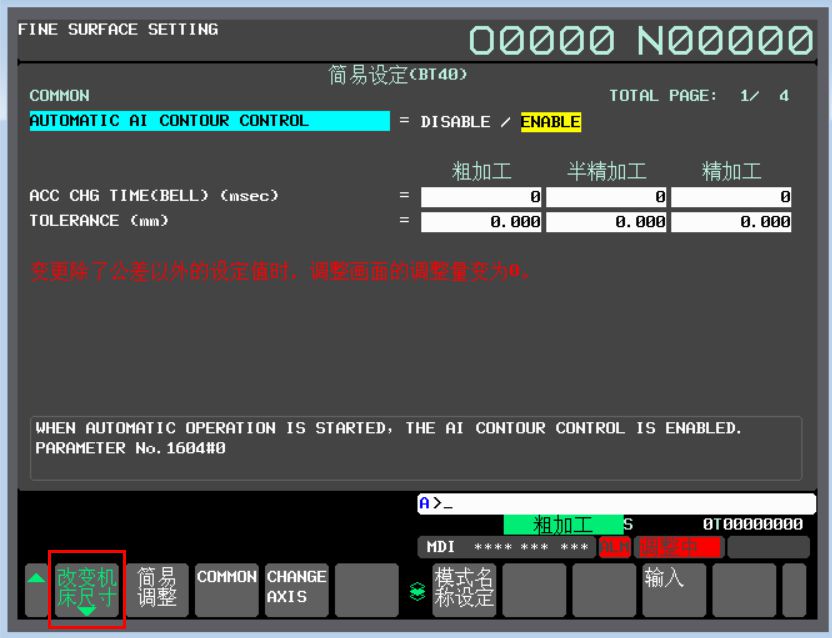Viewport: 832px width, 638px height.
Task: Click ACC CHG TIME field under 粗加工
Action: pyautogui.click(x=481, y=197)
